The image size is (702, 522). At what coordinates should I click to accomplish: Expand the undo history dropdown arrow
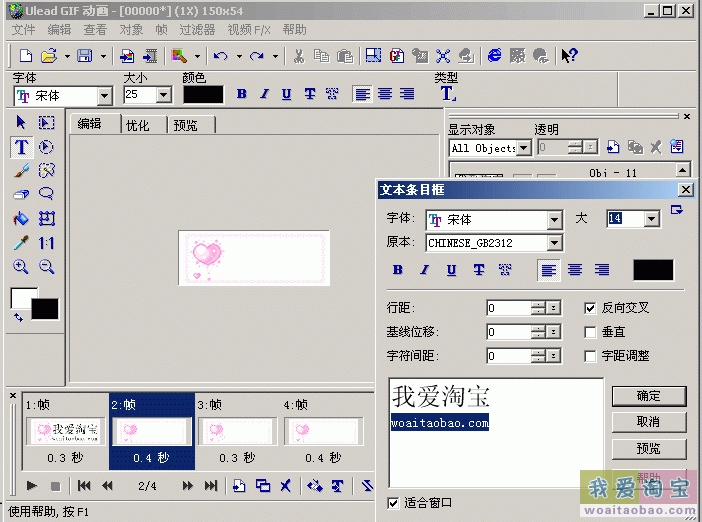[x=239, y=56]
